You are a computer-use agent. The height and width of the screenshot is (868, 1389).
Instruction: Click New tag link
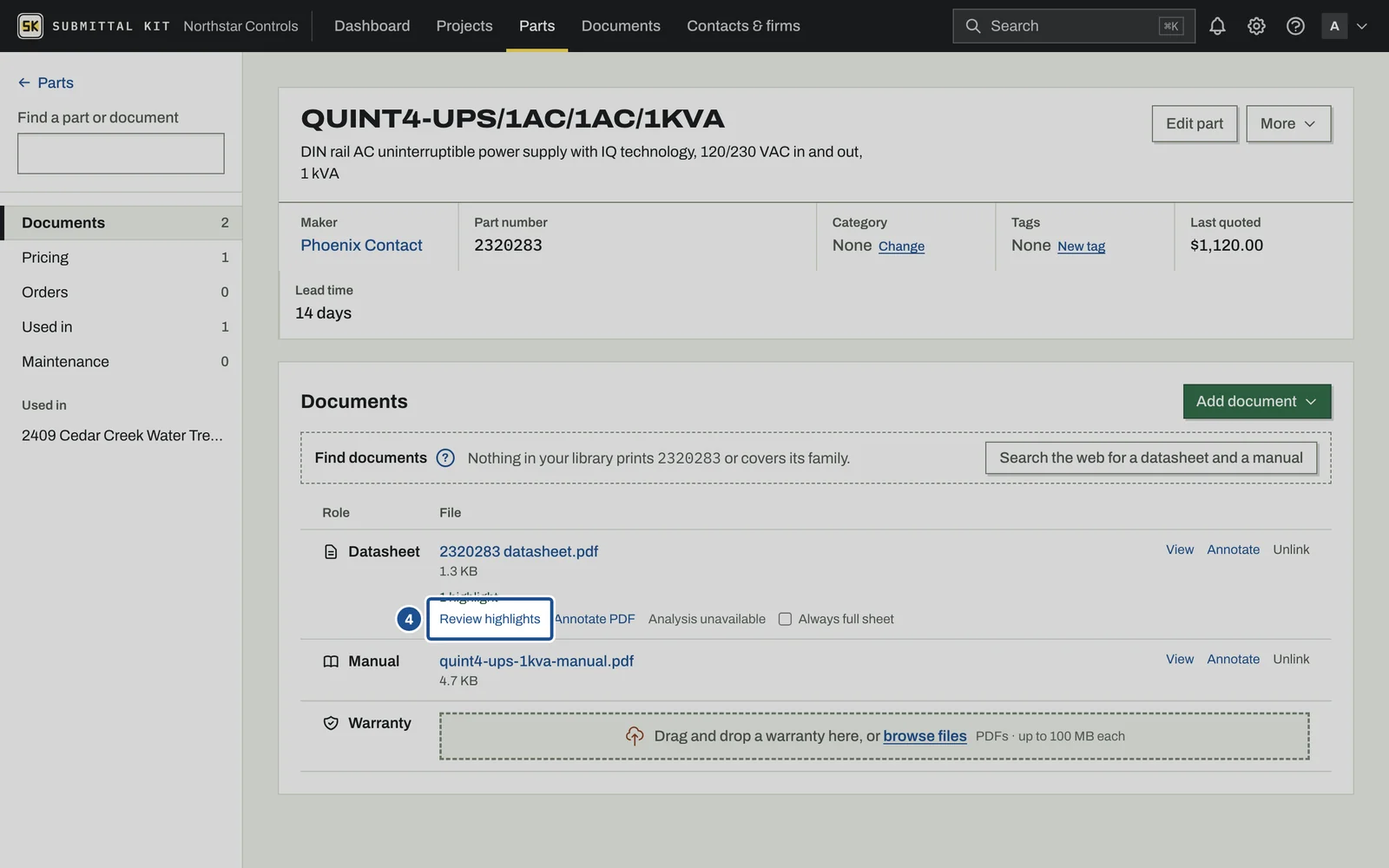1081,247
